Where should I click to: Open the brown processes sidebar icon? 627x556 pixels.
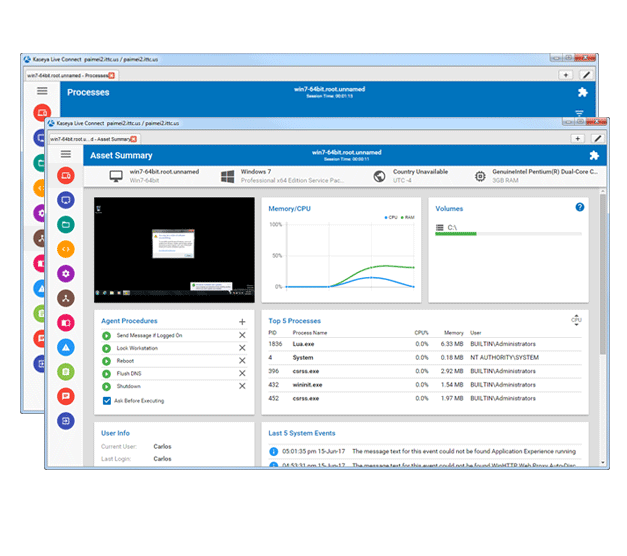point(66,298)
